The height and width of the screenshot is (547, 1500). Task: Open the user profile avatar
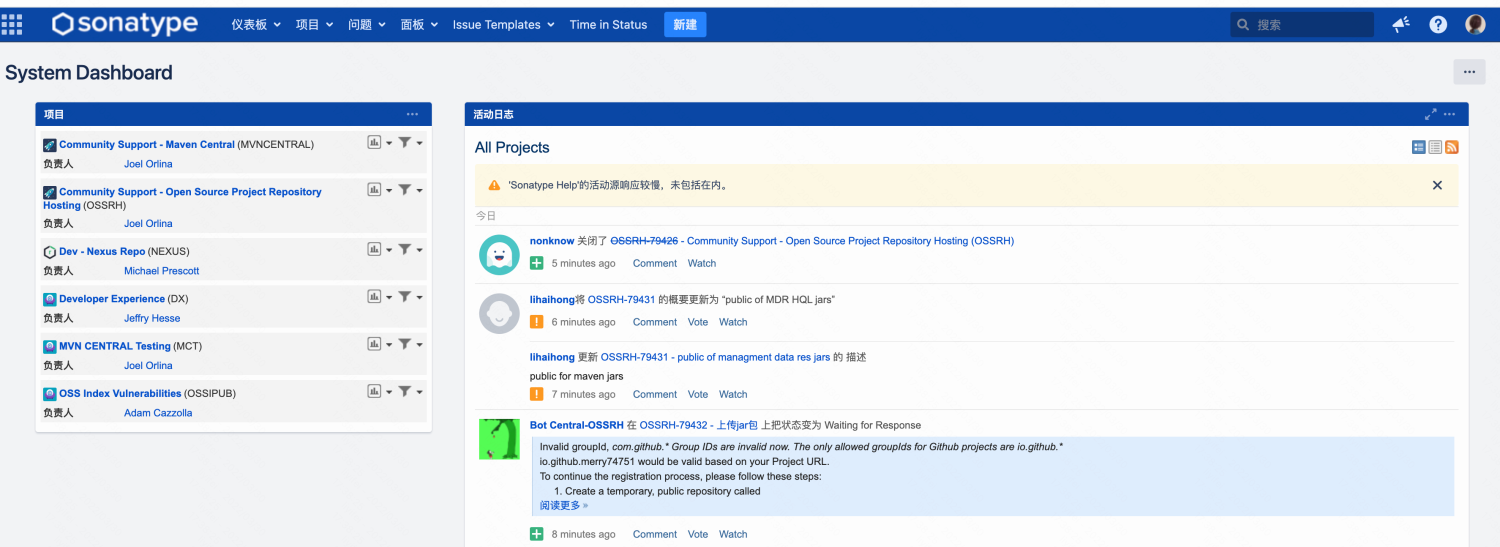pyautogui.click(x=1475, y=25)
